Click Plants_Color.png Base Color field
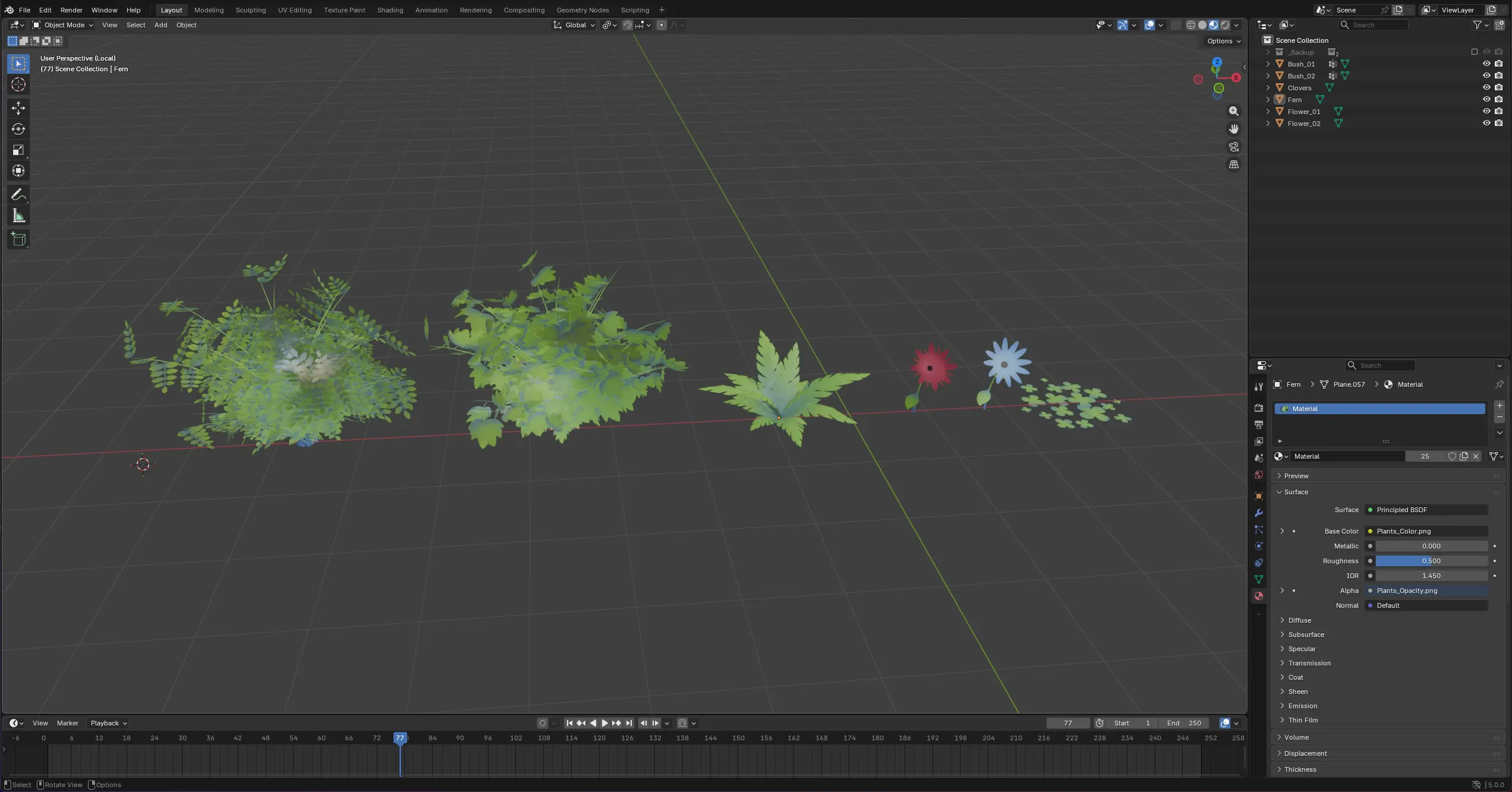Screen dimensions: 1512x792 1426,531
